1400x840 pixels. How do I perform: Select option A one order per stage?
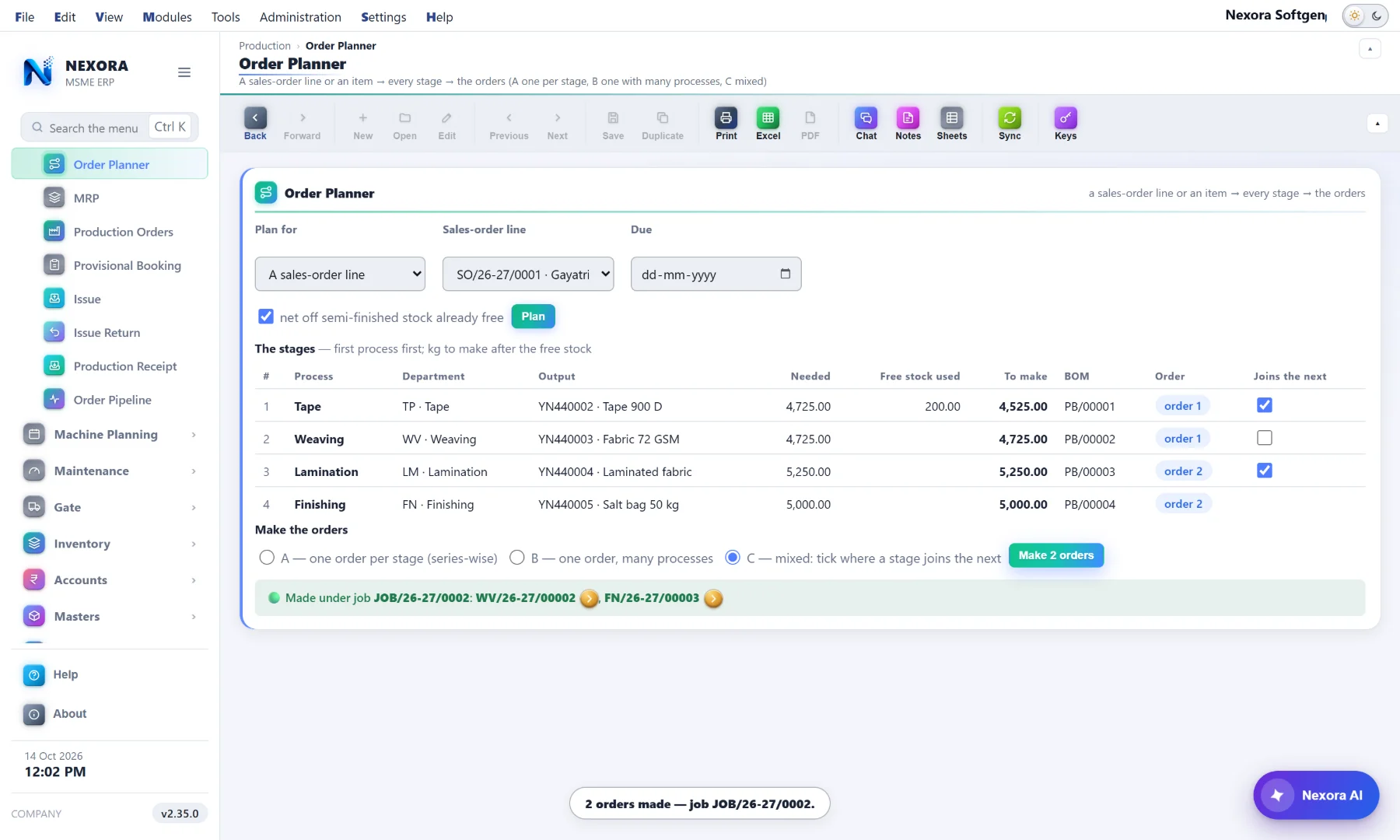point(267,558)
